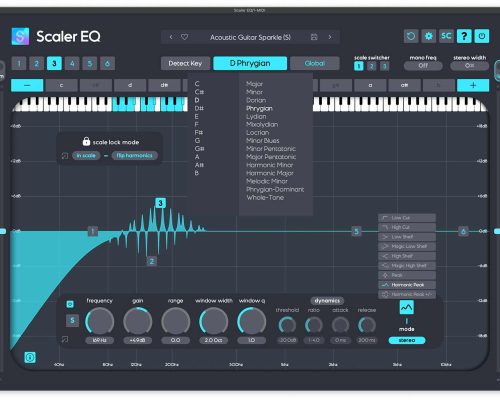Click the scale lock padlock icon
Screen dimensions: 500x400
coord(86,141)
